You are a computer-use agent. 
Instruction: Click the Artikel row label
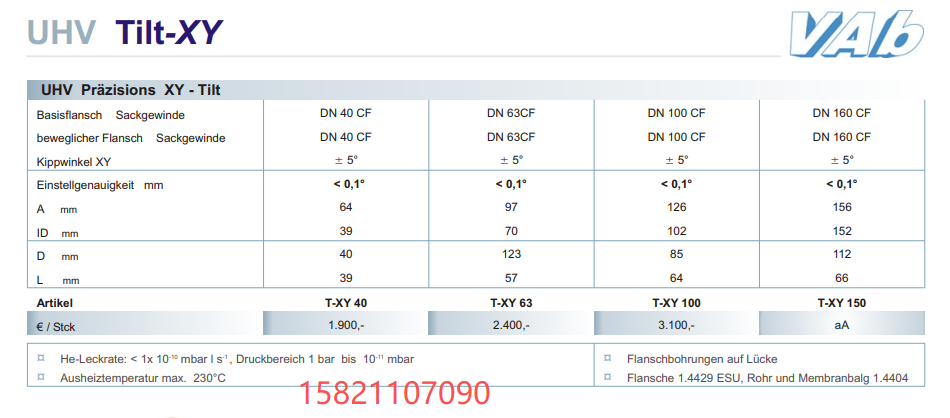(55, 302)
